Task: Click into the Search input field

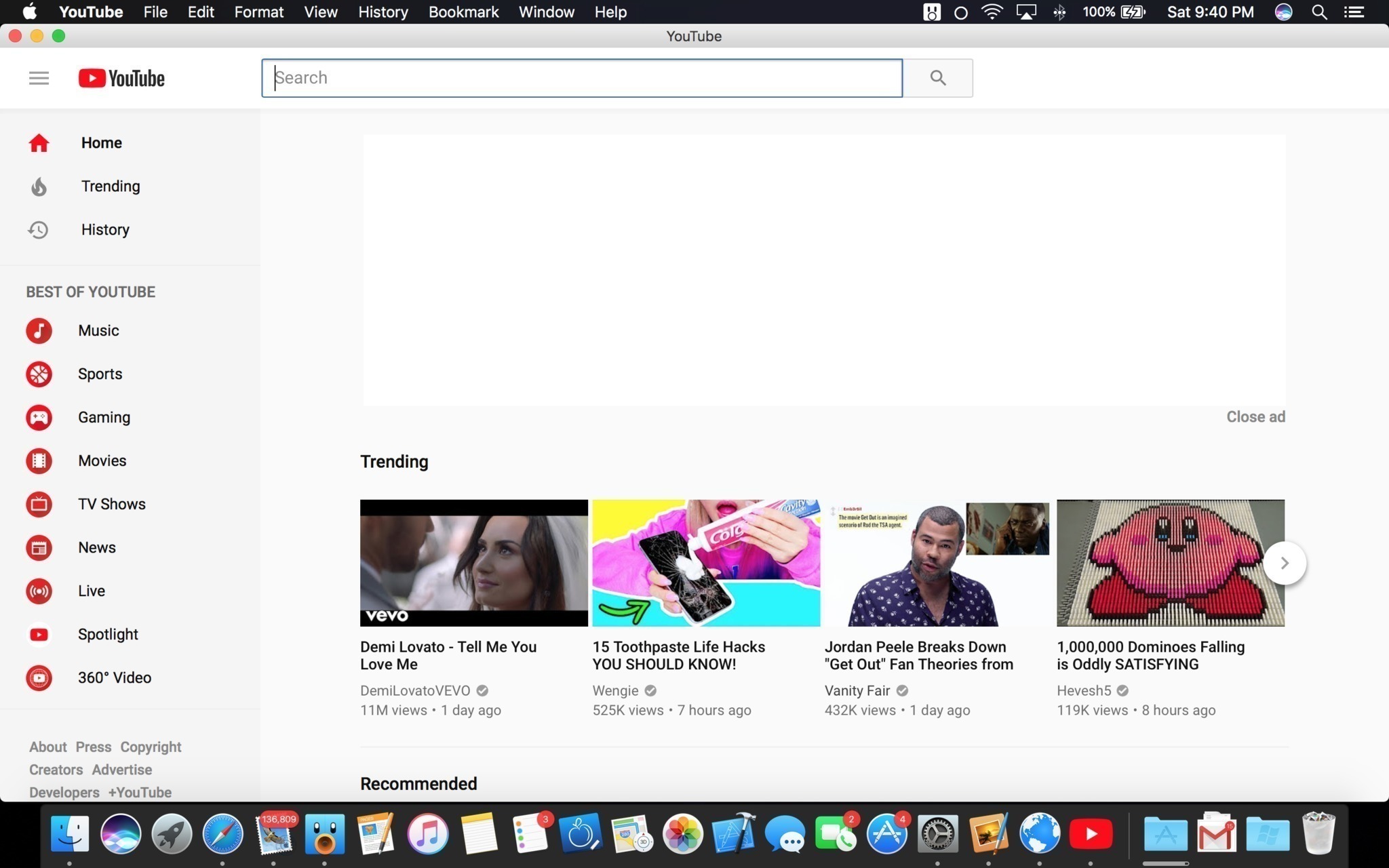Action: tap(582, 78)
